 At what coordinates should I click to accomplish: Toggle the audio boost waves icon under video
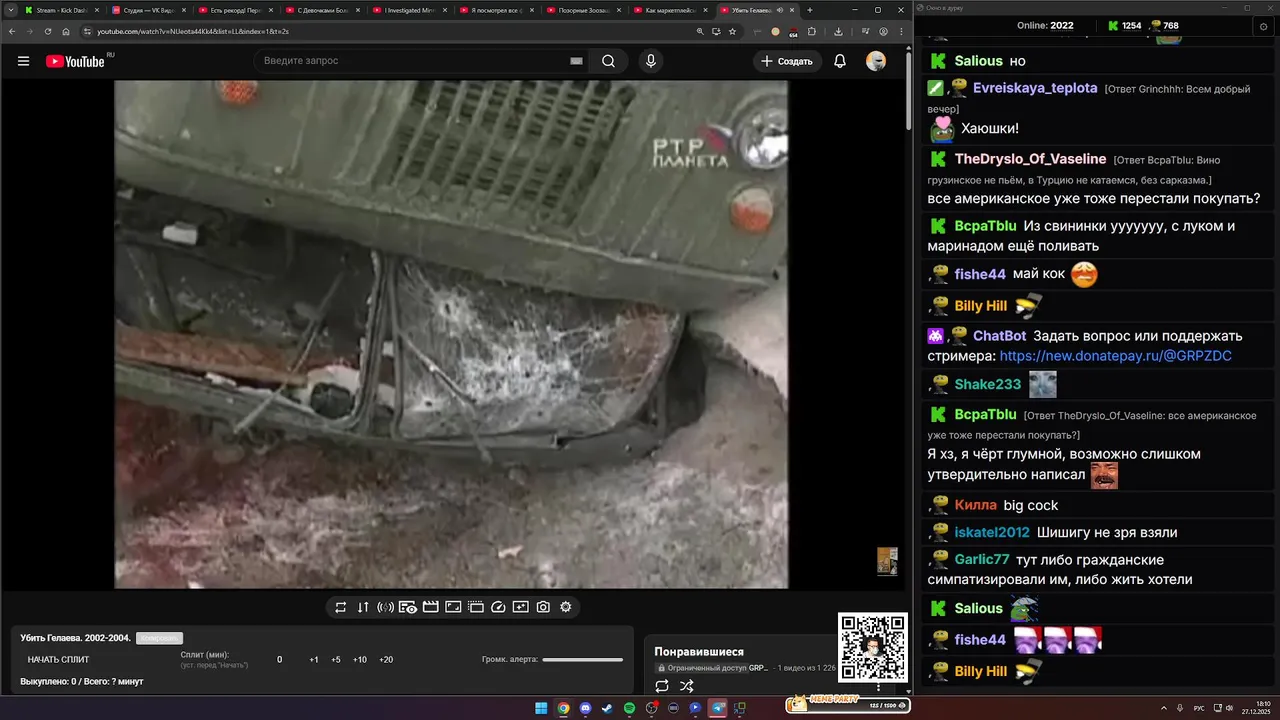point(385,607)
